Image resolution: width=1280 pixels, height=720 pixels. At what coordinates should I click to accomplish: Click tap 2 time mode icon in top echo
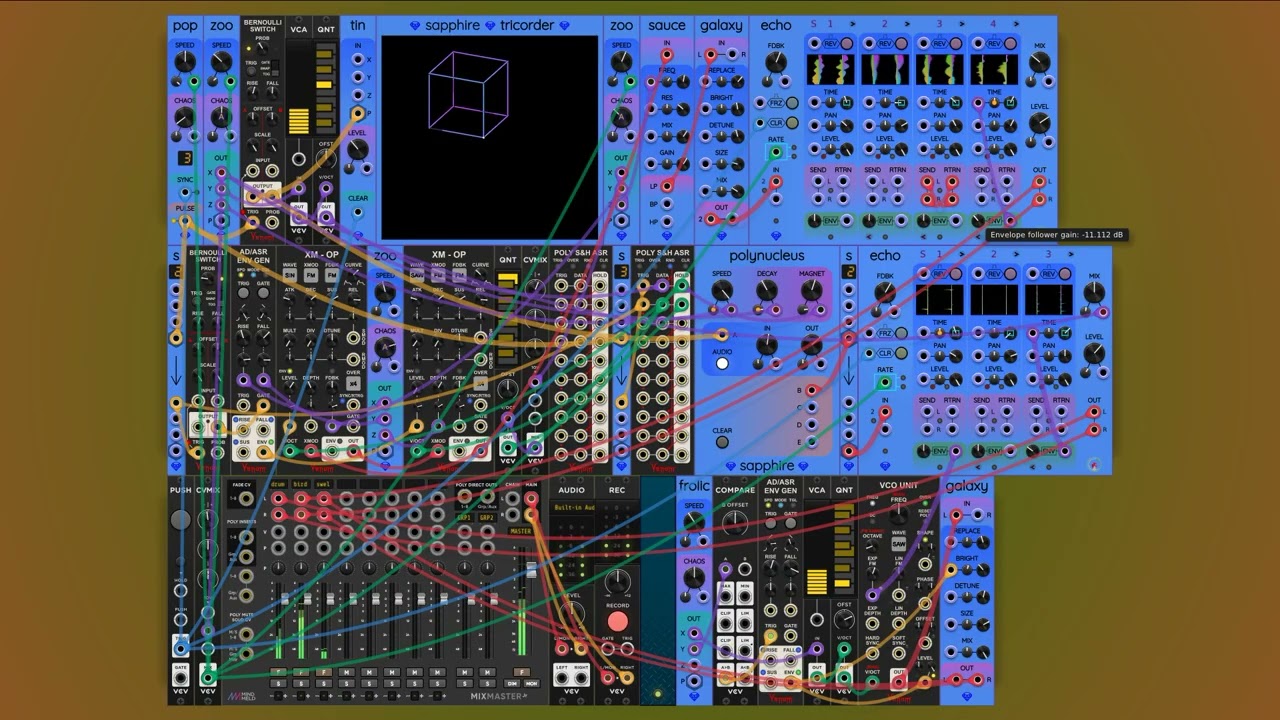pos(901,102)
